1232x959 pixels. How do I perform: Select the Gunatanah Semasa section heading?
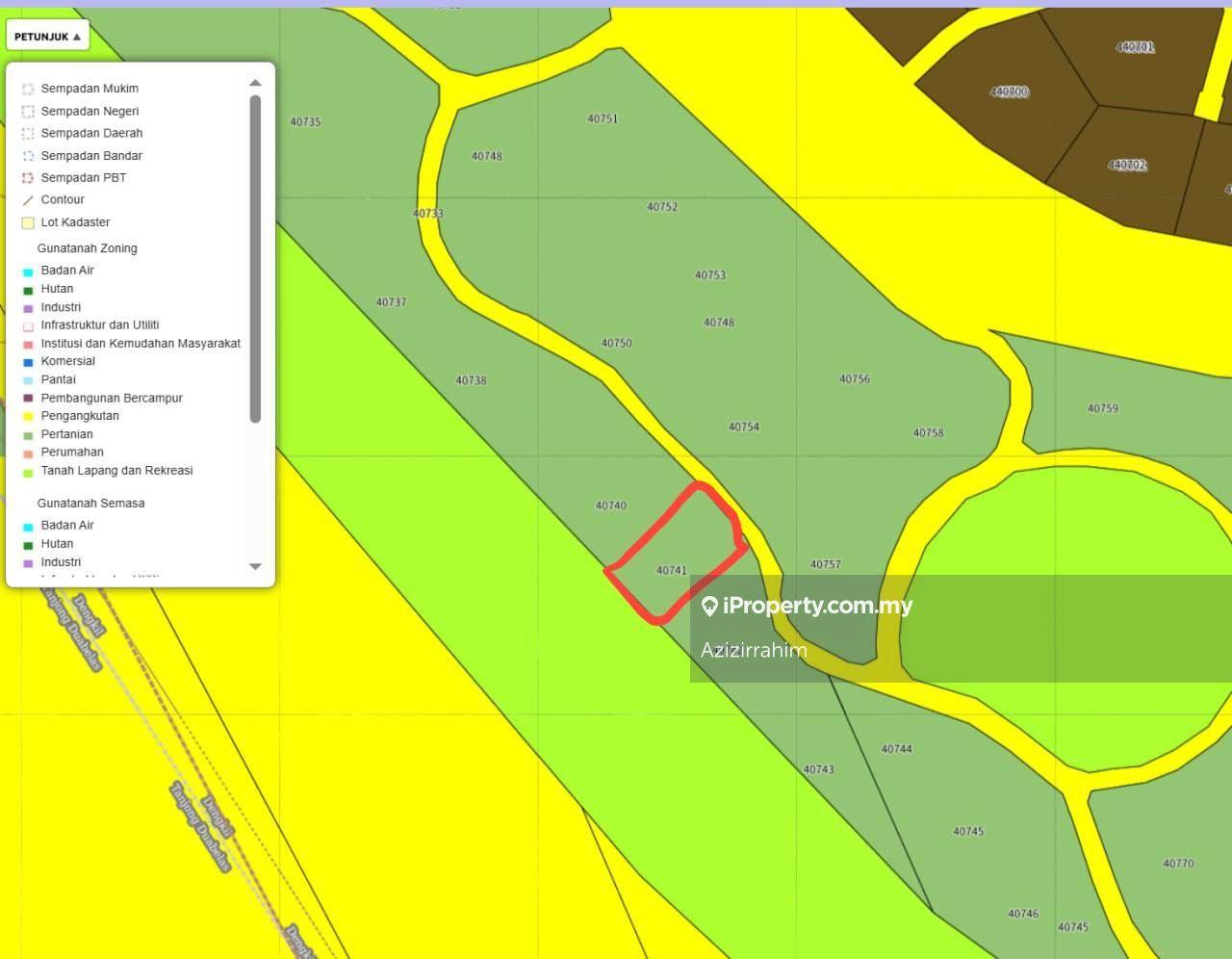(x=90, y=504)
